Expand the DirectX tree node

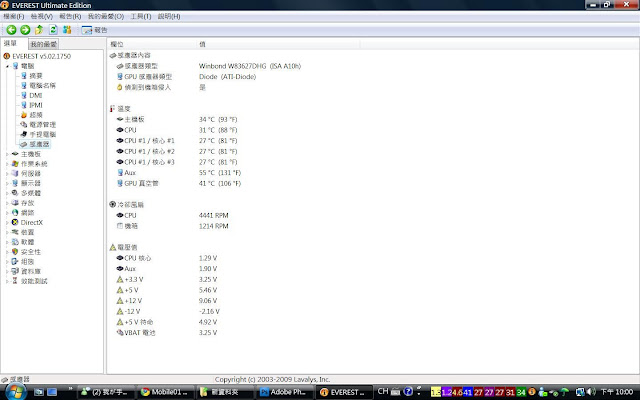pos(7,223)
